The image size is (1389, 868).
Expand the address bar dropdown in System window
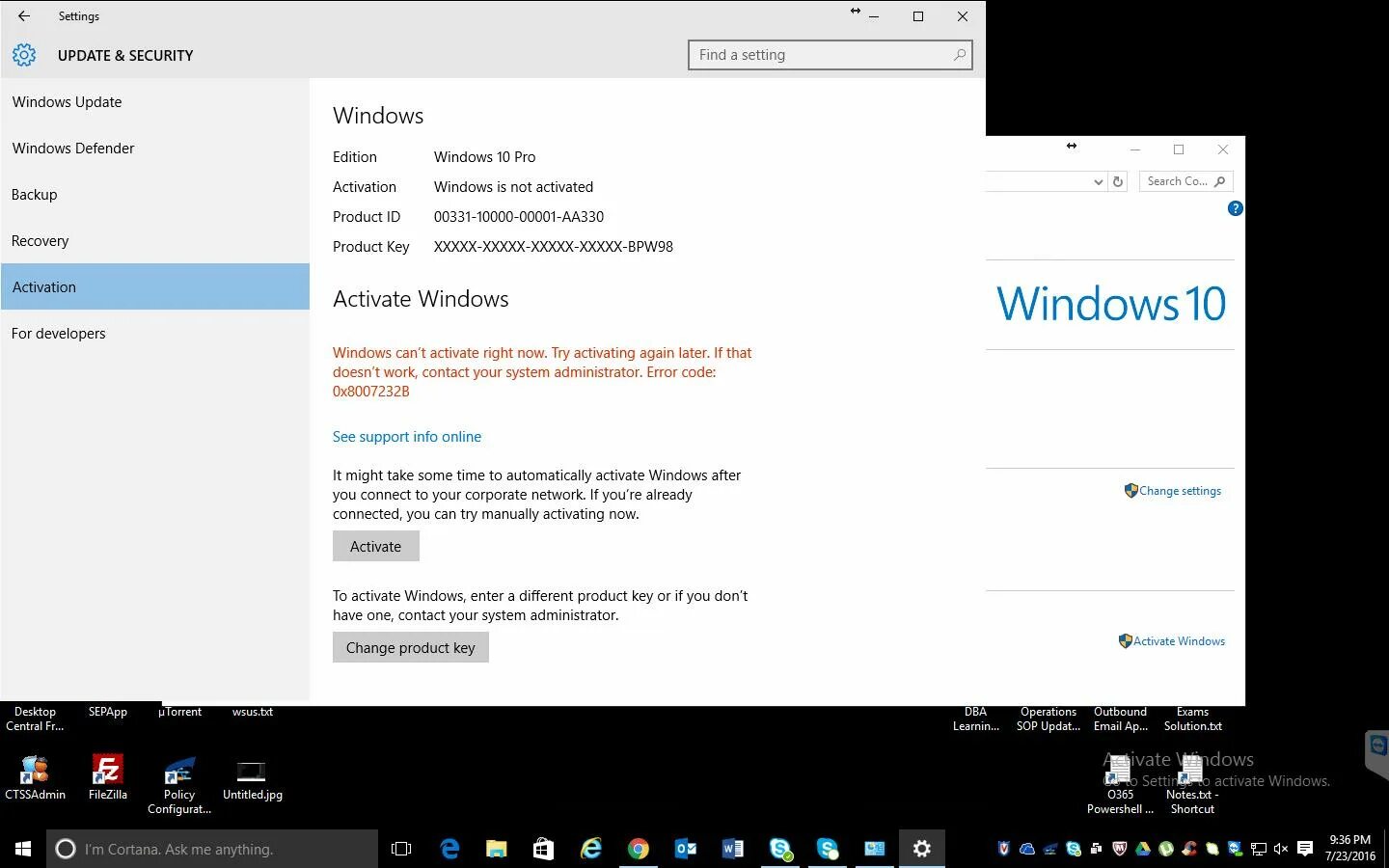tap(1098, 181)
